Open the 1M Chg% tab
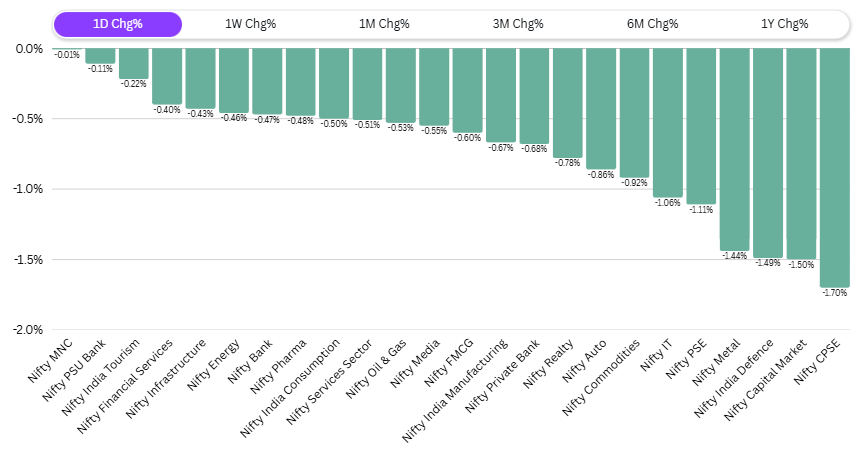 (x=384, y=24)
